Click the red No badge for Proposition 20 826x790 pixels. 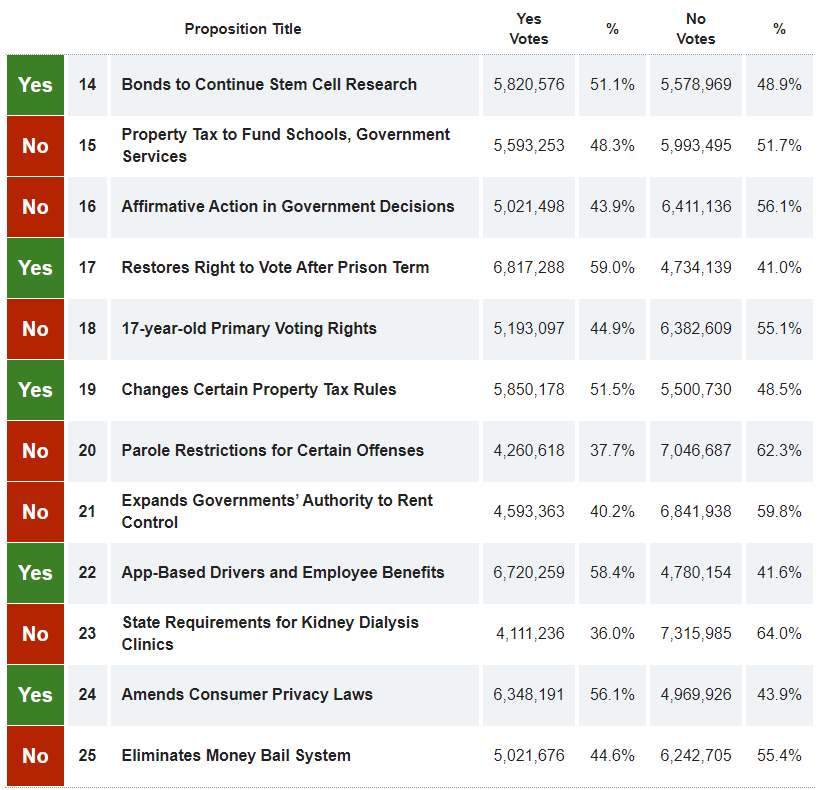(35, 451)
